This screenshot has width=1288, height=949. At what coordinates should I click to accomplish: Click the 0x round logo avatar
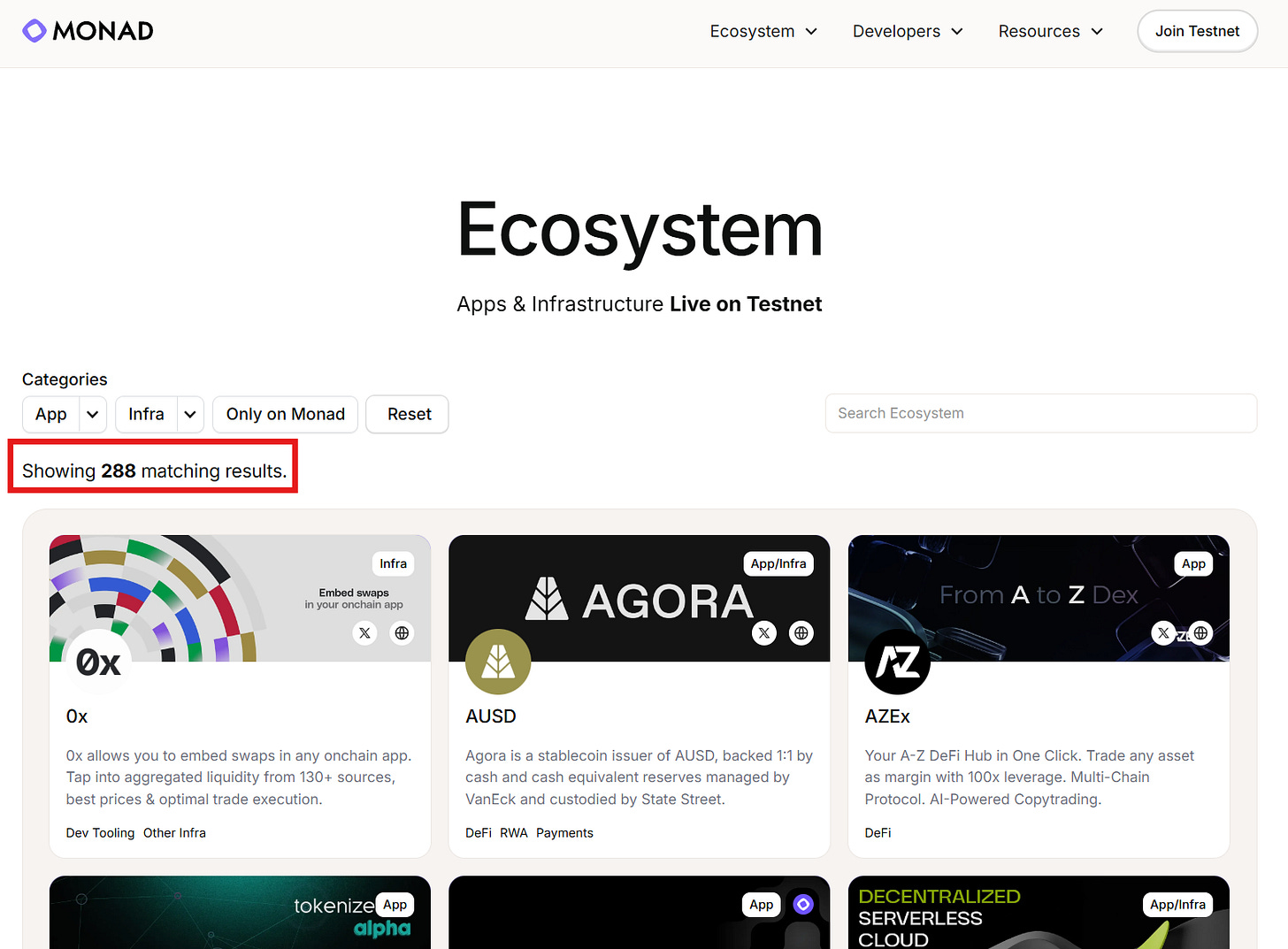(x=98, y=662)
